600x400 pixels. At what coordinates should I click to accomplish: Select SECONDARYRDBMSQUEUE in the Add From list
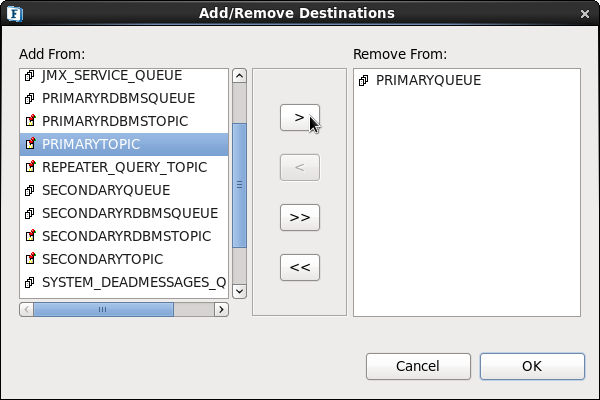(x=124, y=213)
